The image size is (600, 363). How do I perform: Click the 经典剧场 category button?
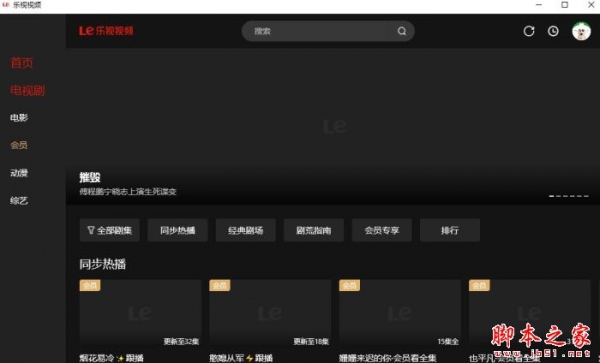(x=246, y=230)
